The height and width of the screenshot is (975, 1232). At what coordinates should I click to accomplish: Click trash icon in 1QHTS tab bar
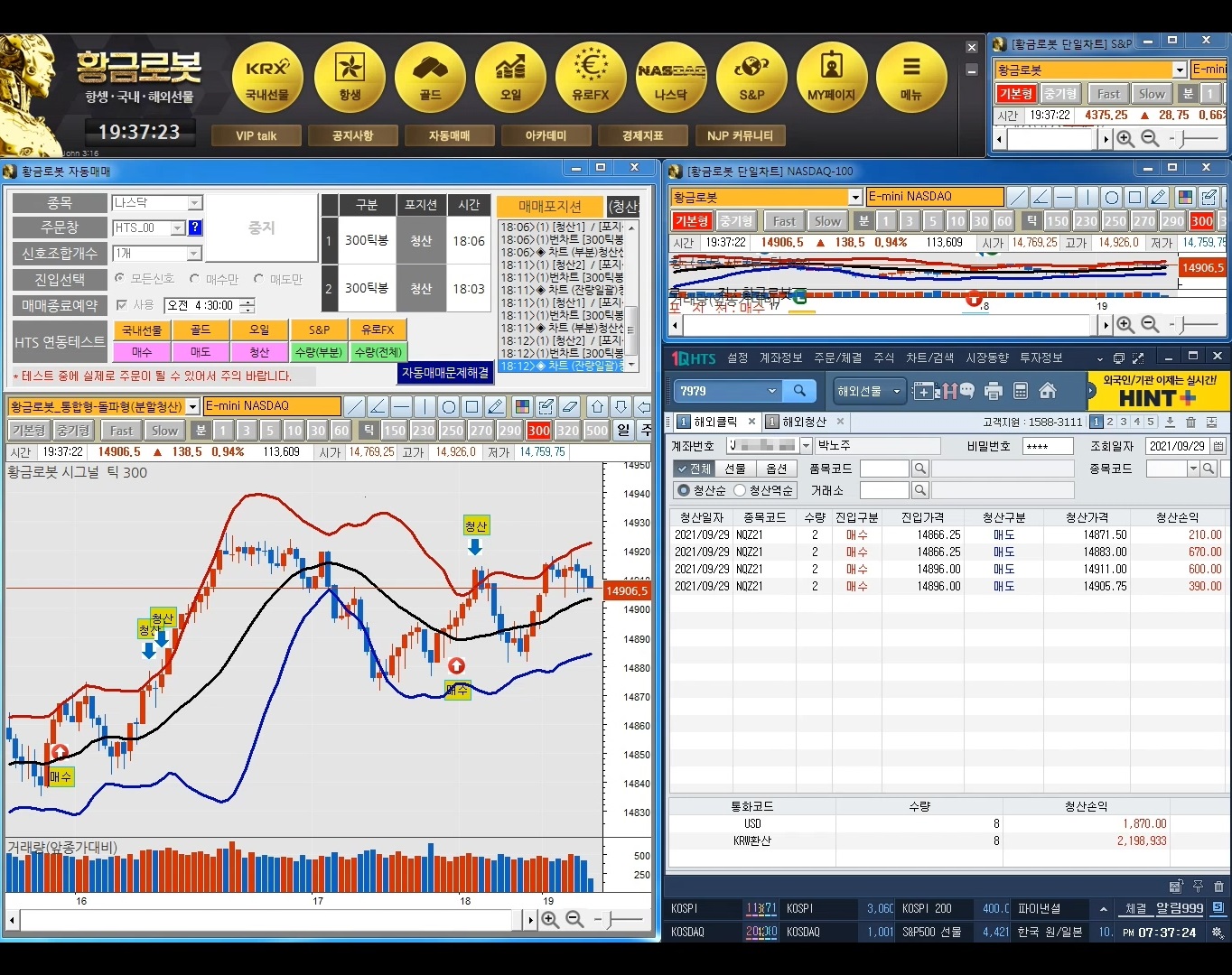tap(1190, 422)
